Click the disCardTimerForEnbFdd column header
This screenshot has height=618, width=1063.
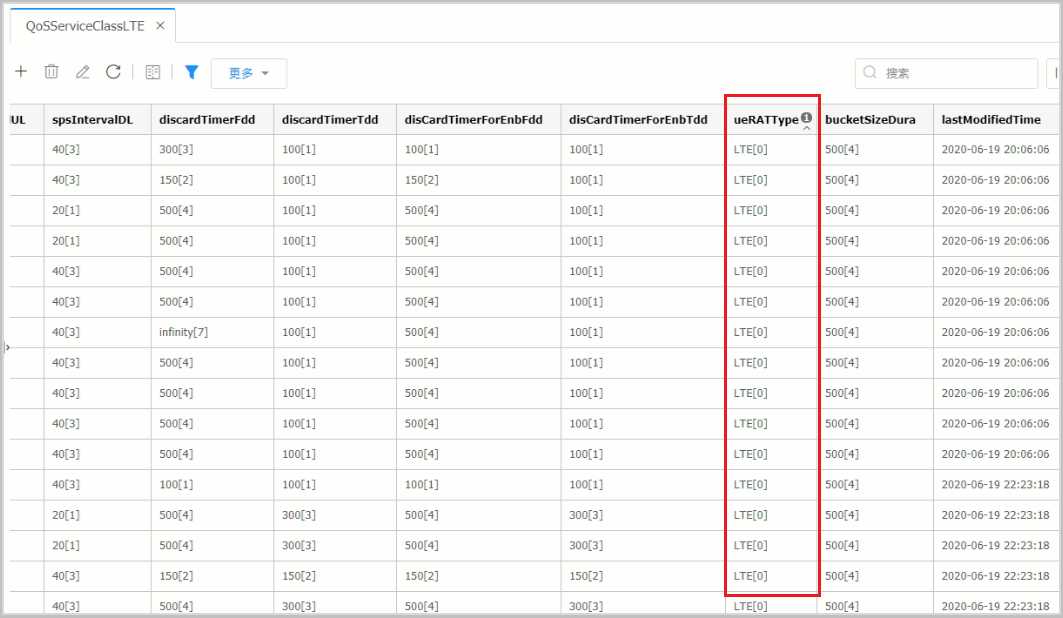click(473, 120)
